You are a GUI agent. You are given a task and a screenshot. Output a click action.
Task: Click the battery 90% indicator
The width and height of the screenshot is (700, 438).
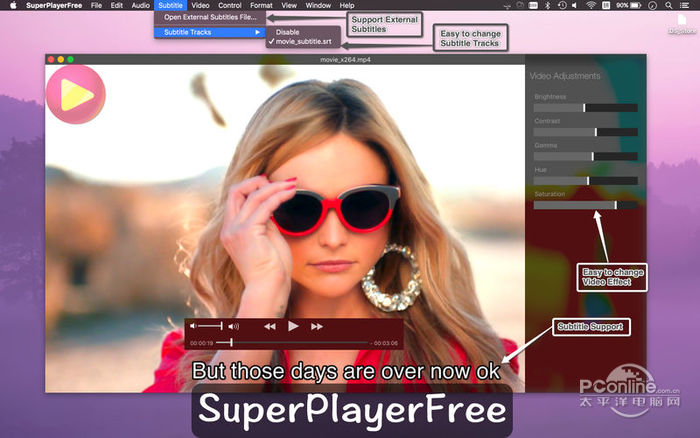pyautogui.click(x=628, y=5)
